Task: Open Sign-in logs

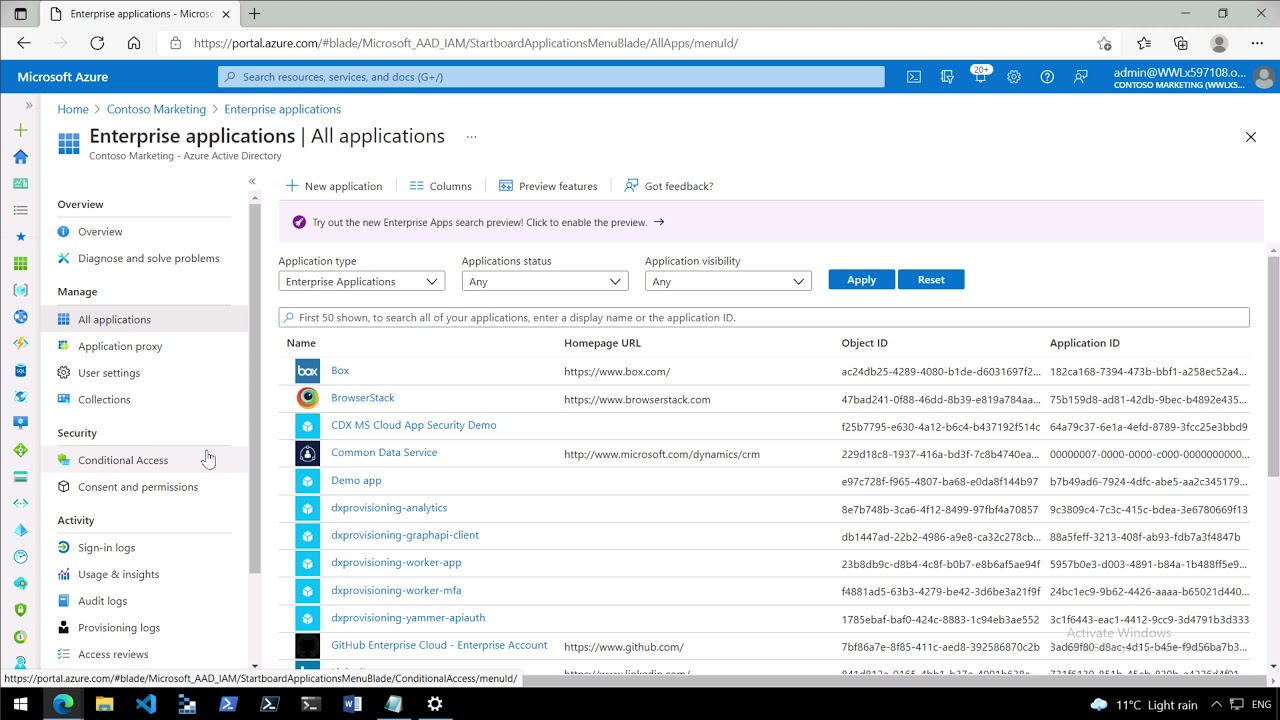Action: 106,548
